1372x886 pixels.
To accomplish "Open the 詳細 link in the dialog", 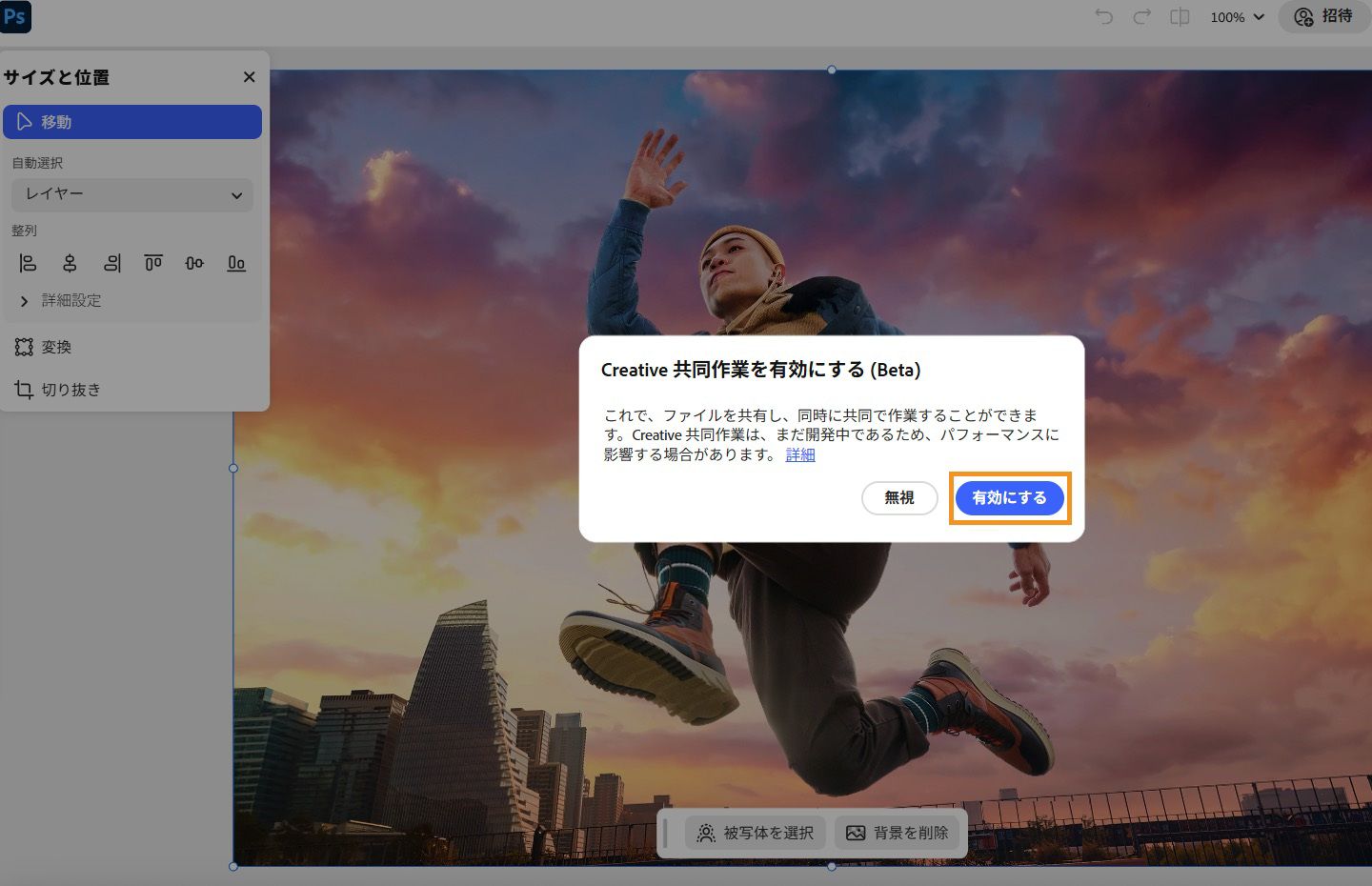I will pyautogui.click(x=799, y=454).
